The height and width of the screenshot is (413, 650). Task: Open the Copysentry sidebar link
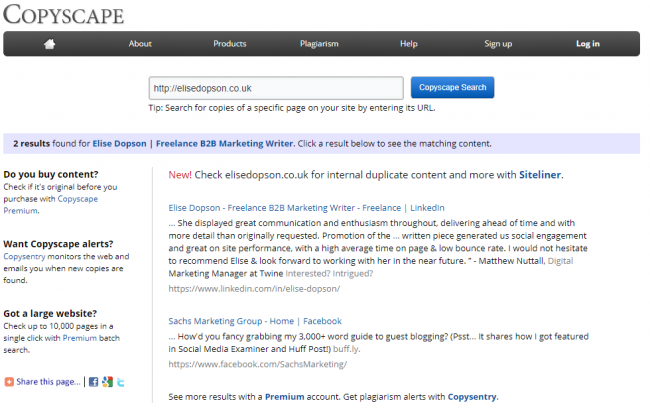tap(24, 256)
